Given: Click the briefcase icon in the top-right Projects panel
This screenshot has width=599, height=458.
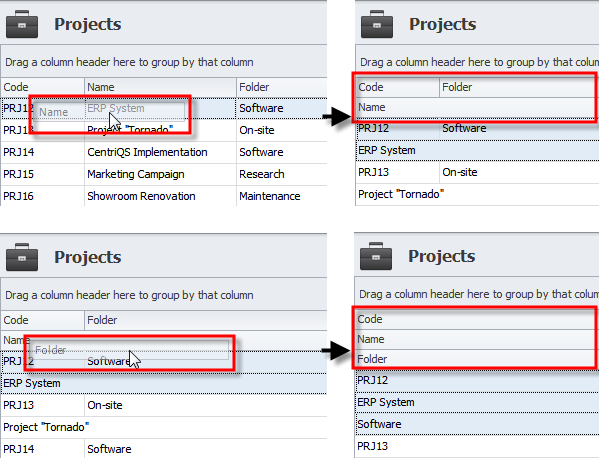Looking at the screenshot, I should [377, 24].
